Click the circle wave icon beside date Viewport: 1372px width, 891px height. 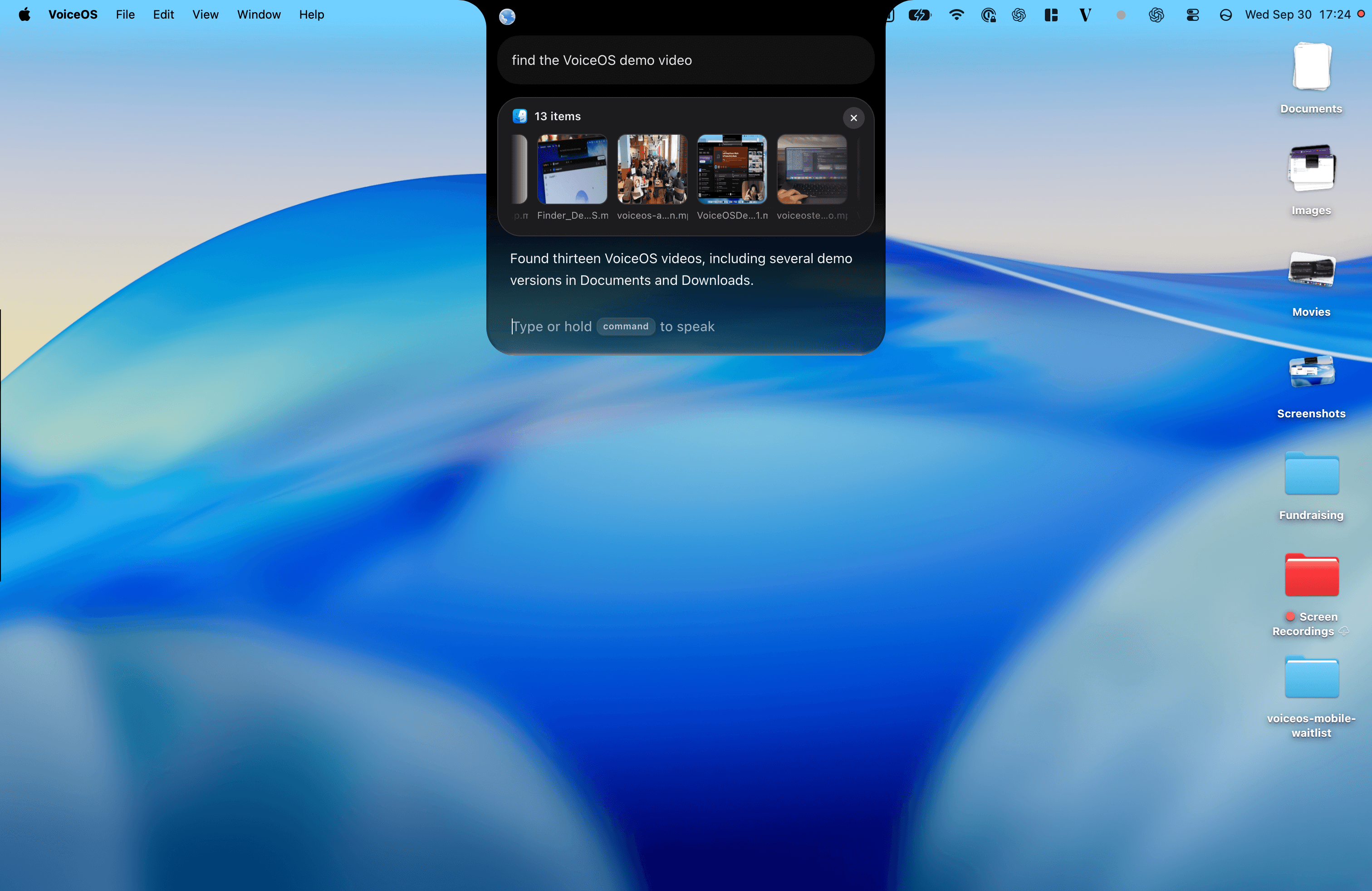1225,15
